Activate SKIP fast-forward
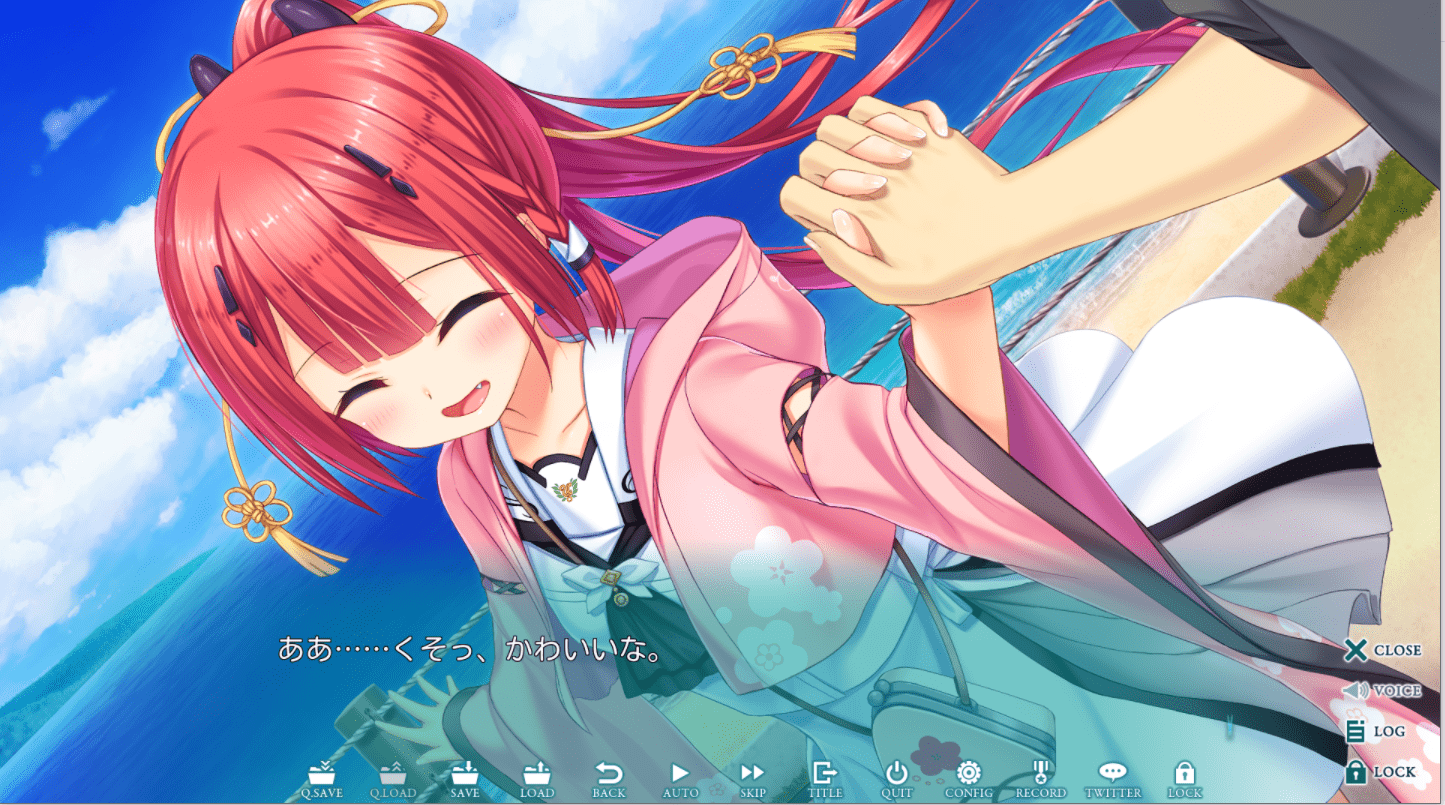This screenshot has width=1445, height=805. click(x=752, y=779)
